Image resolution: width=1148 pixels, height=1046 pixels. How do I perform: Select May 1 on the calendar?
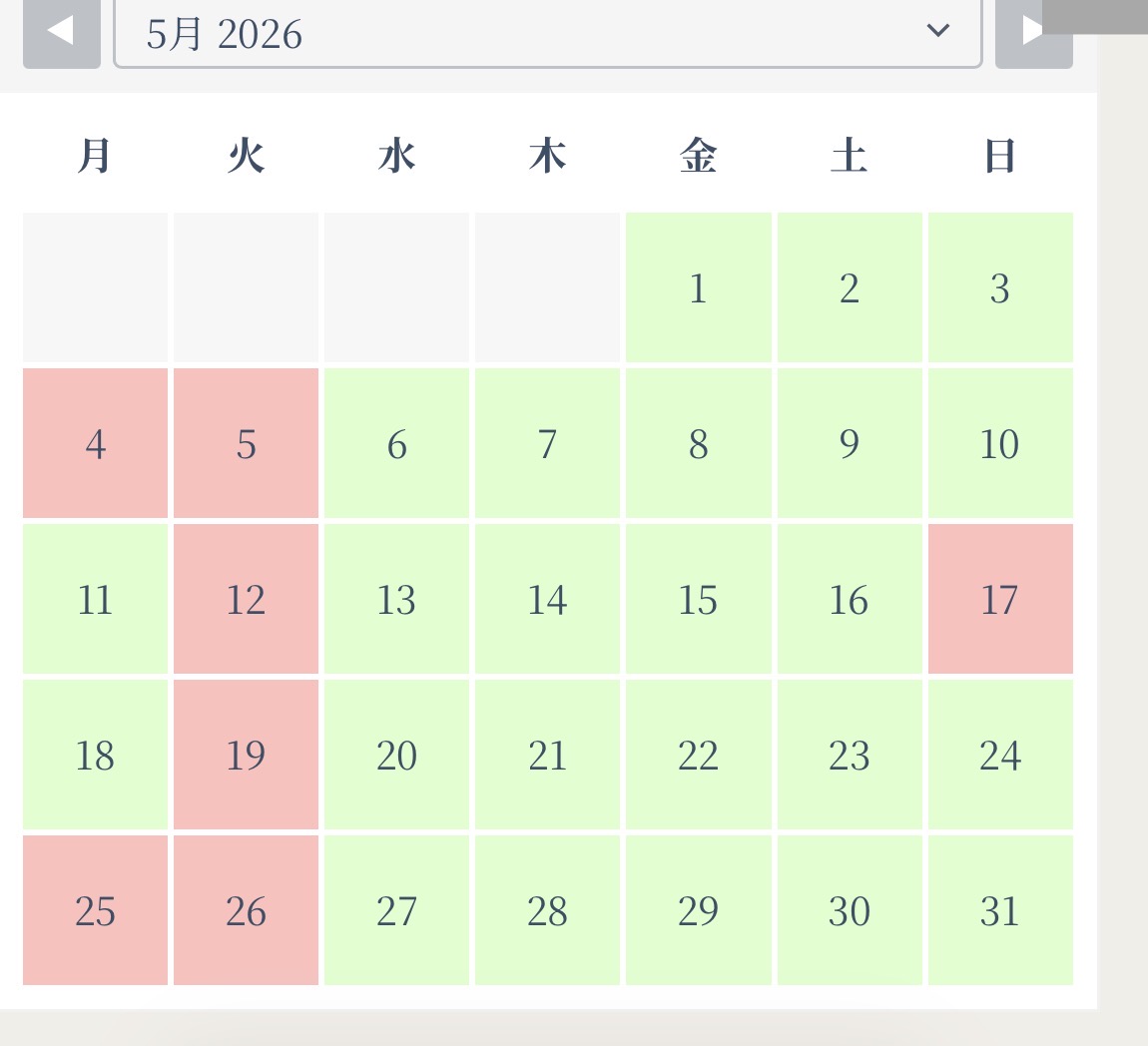[x=699, y=286]
